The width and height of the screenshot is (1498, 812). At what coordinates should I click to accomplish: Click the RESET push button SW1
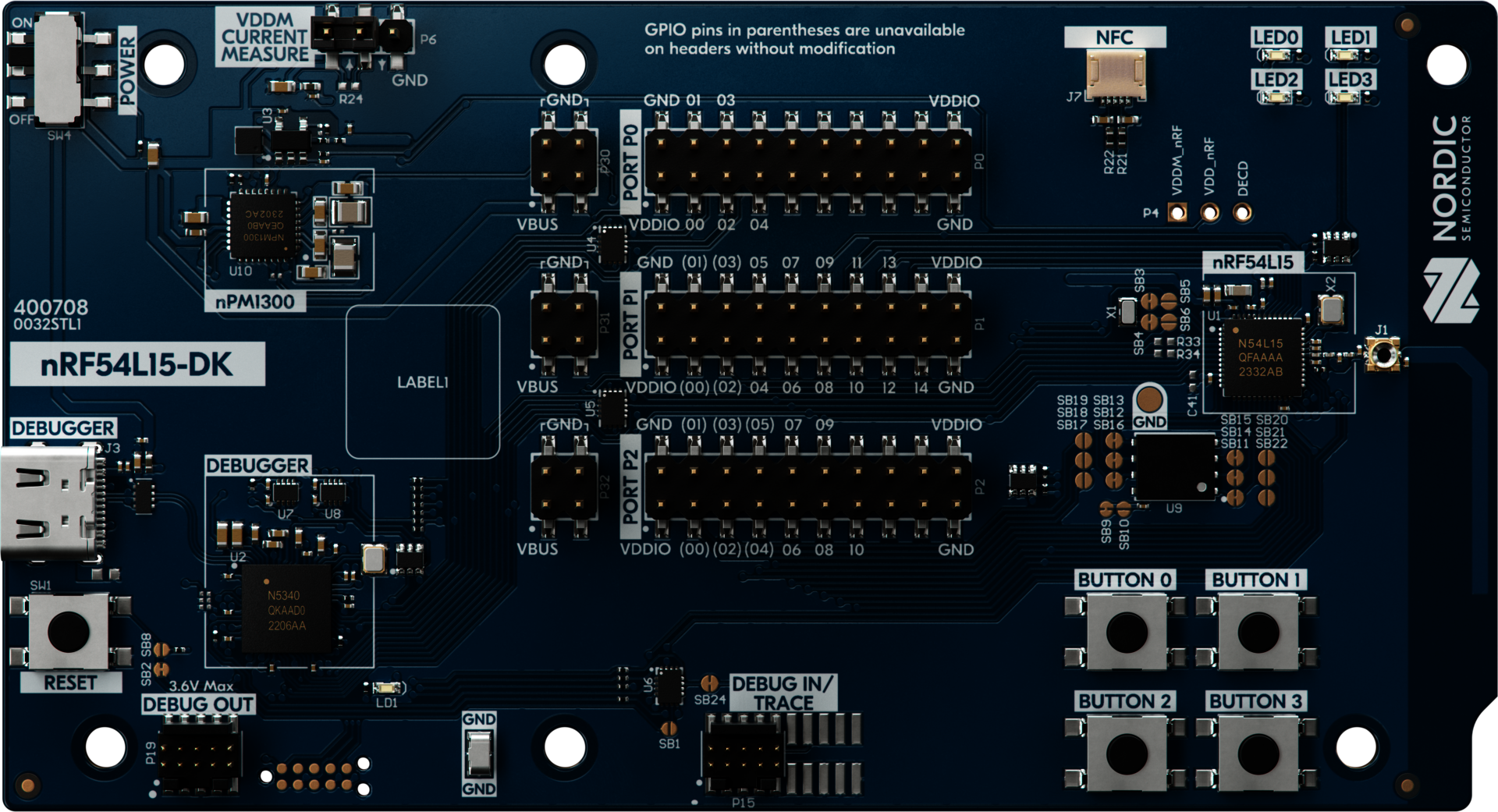point(69,631)
